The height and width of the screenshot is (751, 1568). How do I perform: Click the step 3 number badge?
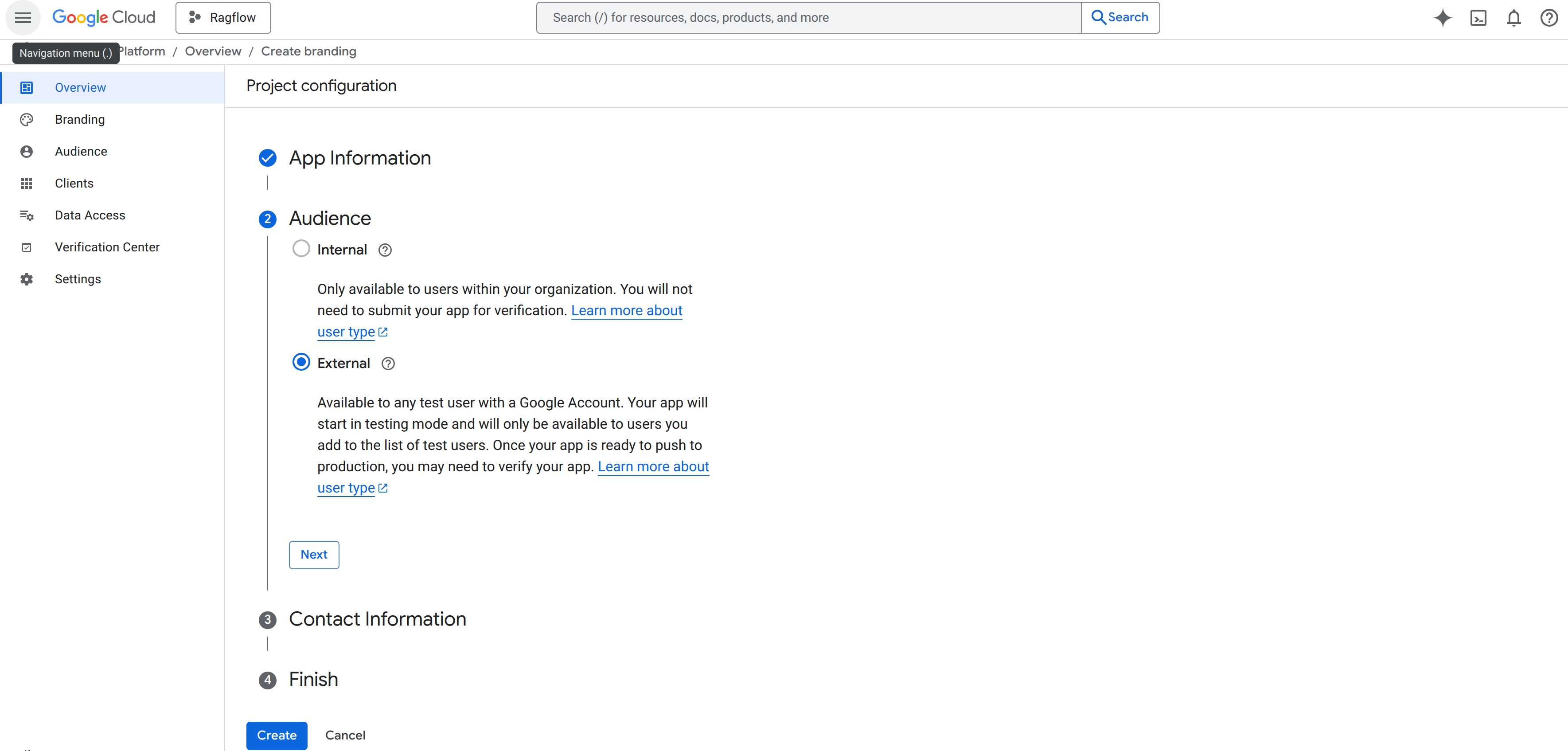tap(267, 620)
